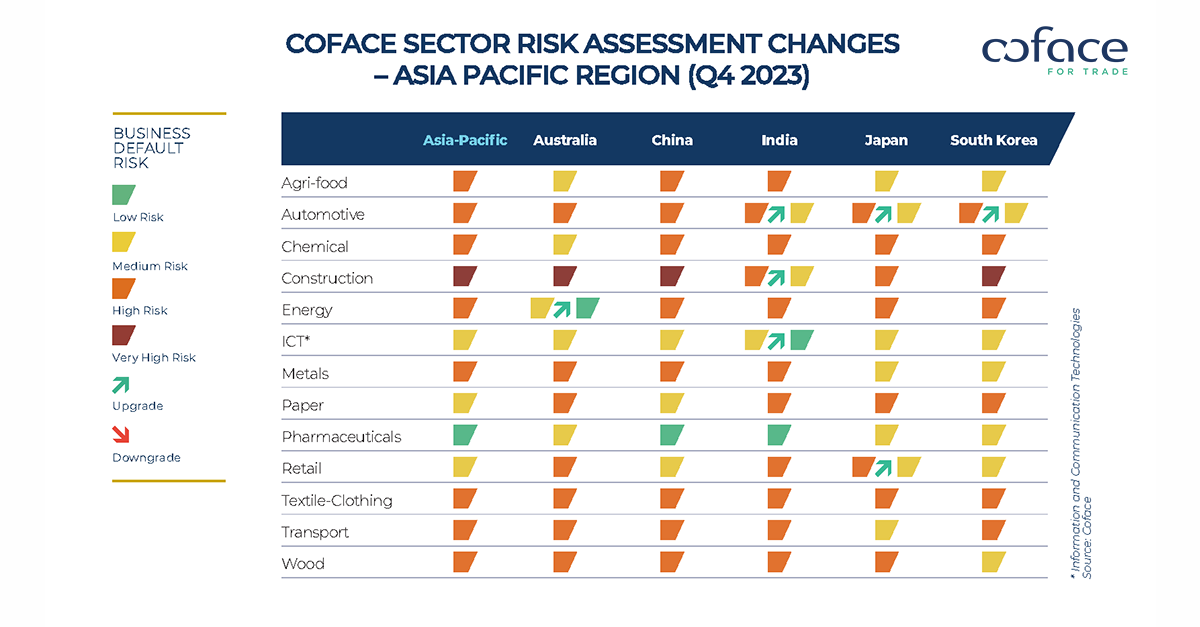Click the Coface For Trade logo
The image size is (1200, 627).
click(x=1054, y=52)
